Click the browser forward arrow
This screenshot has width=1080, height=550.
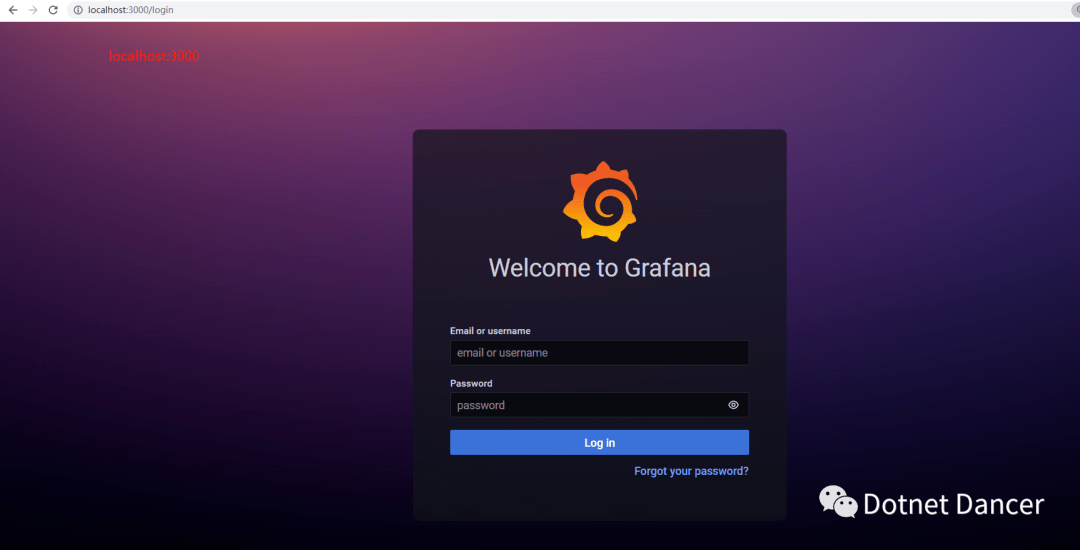[x=32, y=10]
